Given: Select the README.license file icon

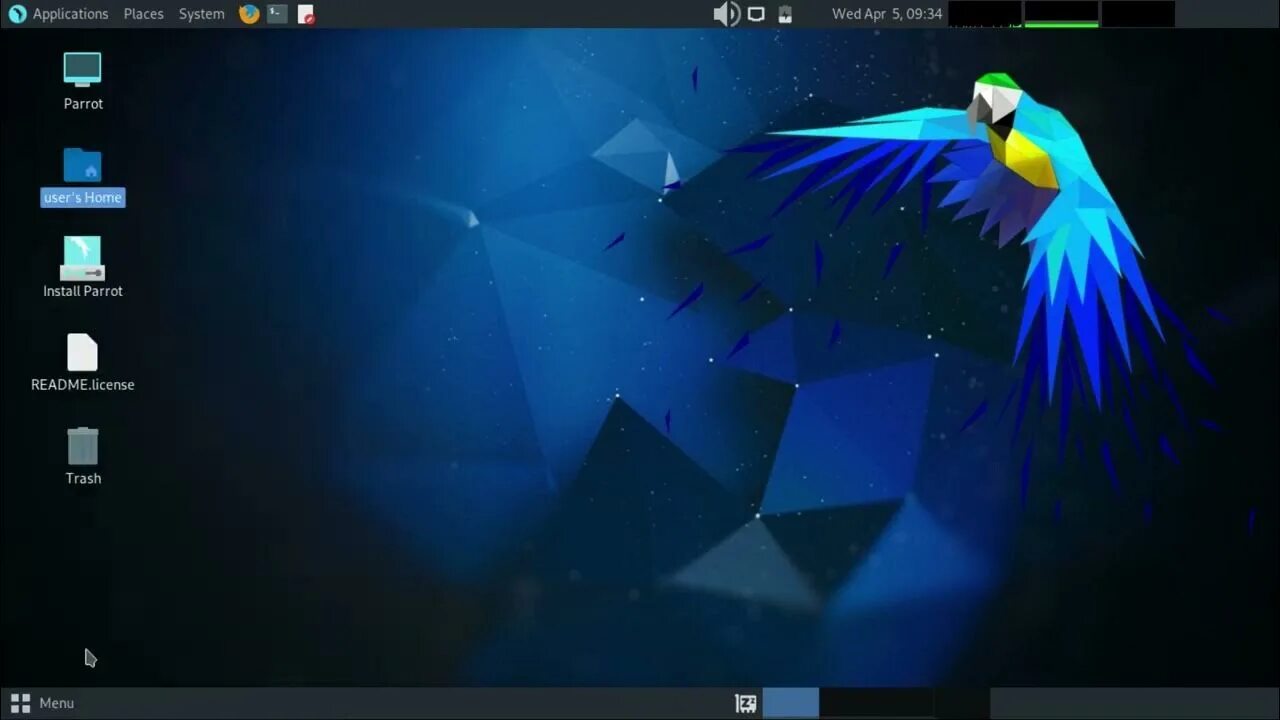Looking at the screenshot, I should [82, 352].
